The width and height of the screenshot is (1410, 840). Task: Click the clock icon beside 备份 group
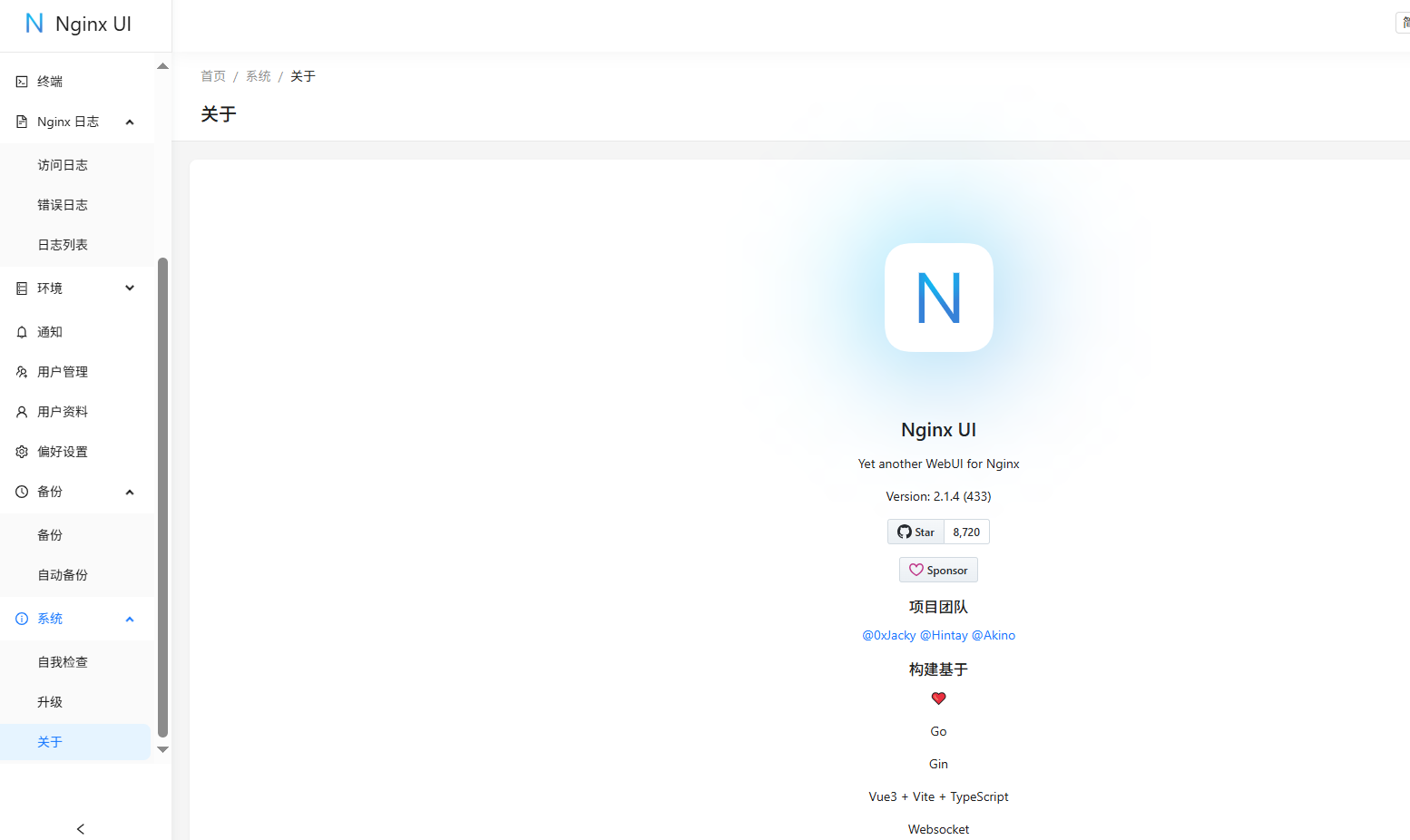point(22,492)
